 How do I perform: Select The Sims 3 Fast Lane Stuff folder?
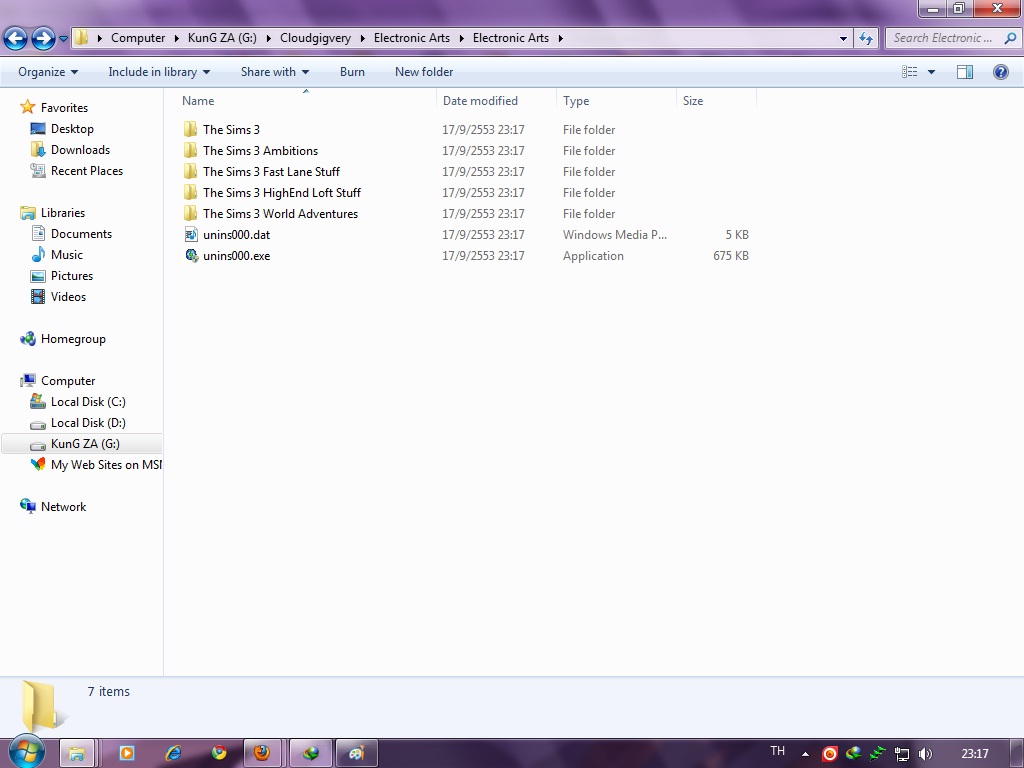coord(271,171)
